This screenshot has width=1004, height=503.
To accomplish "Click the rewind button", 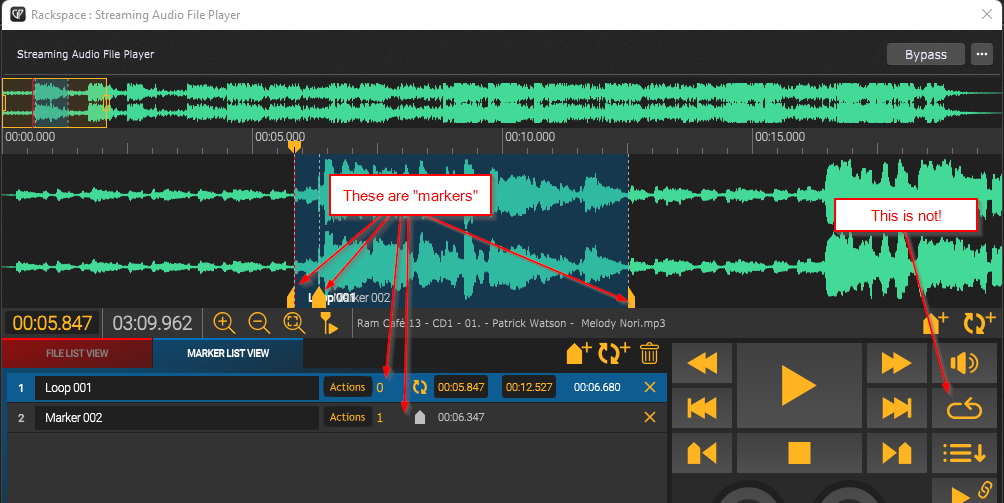I will [x=702, y=363].
